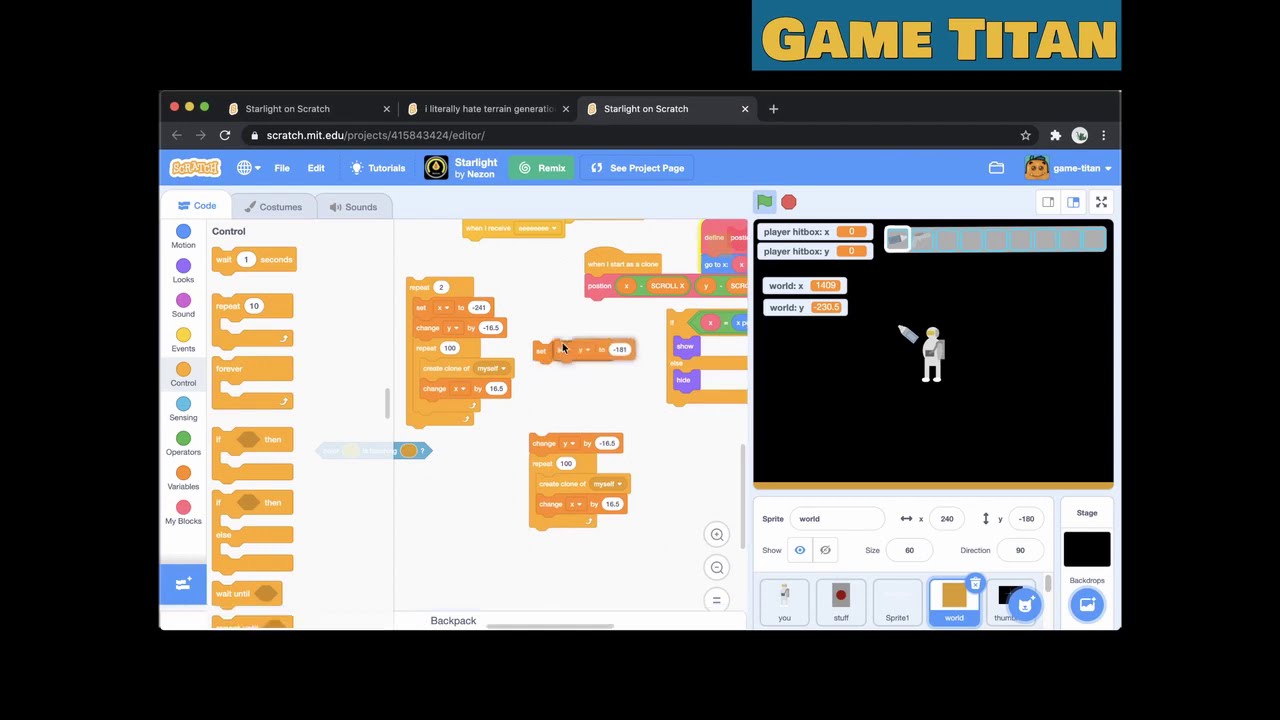Click the Choose a Backdrop button
1280x720 pixels.
pyautogui.click(x=1087, y=604)
